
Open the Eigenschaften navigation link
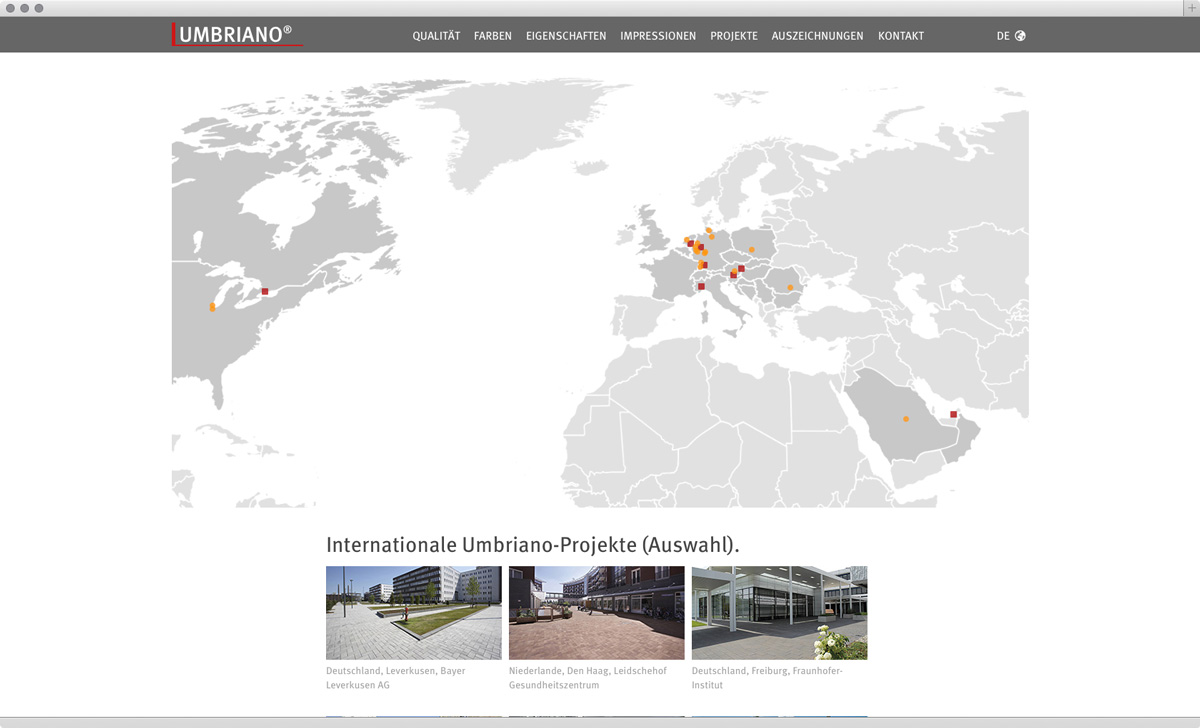(x=566, y=36)
